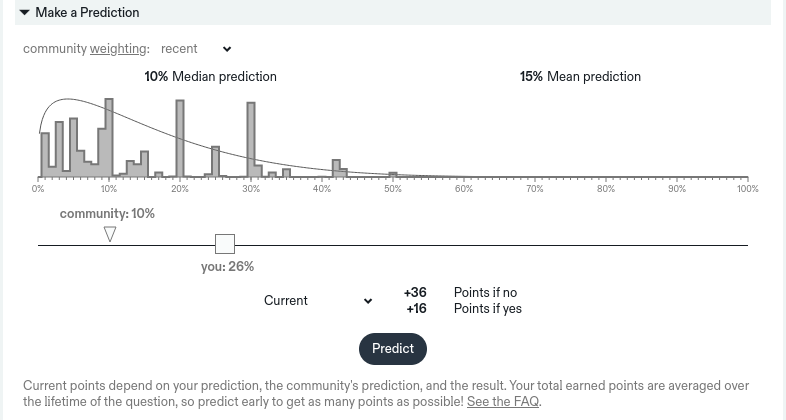
Task: Click the small histogram bar near 42%
Action: point(337,168)
